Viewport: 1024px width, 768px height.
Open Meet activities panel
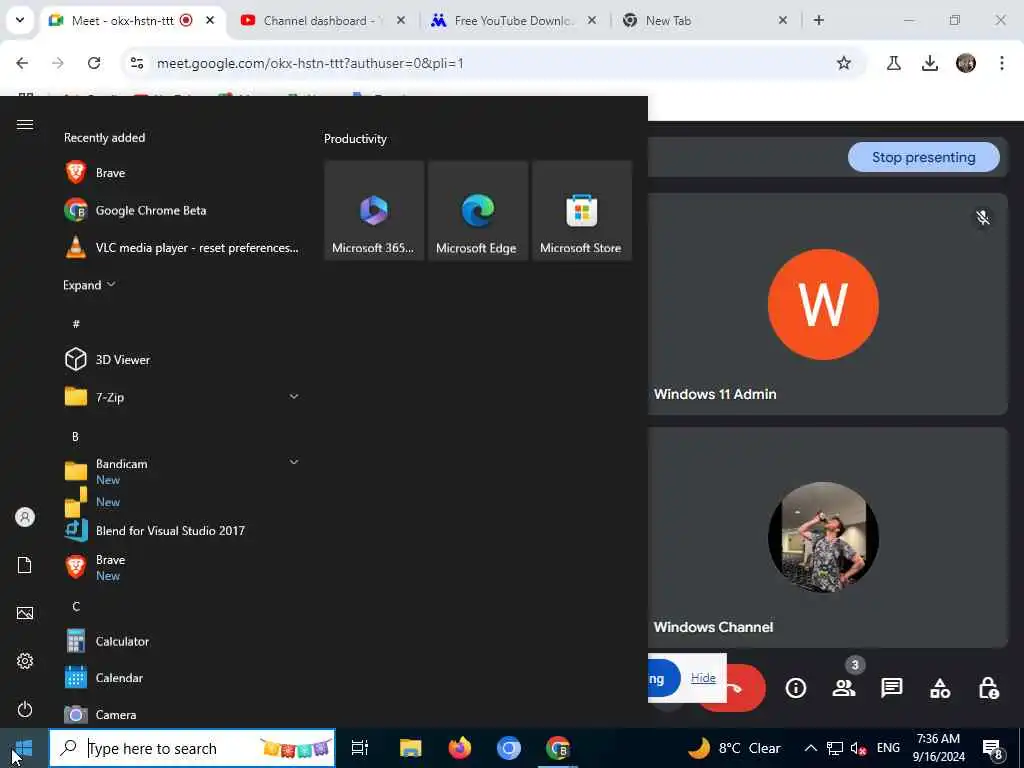[x=940, y=688]
